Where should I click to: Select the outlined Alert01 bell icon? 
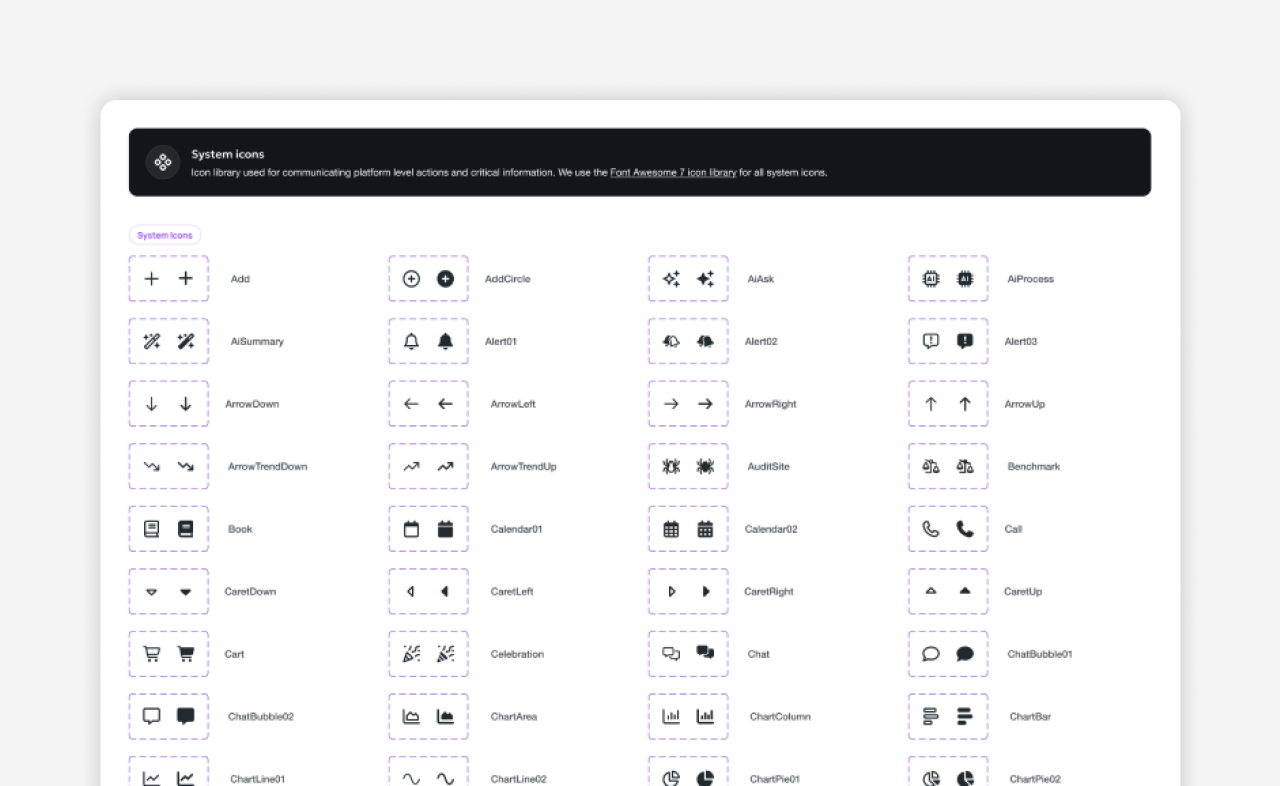[411, 341]
